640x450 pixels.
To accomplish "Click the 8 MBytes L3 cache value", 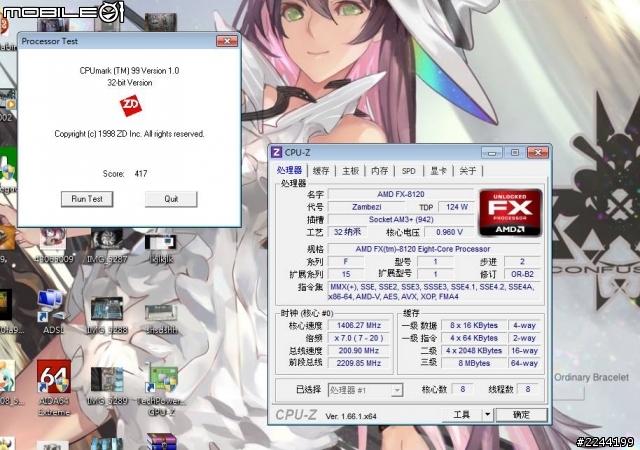I will click(473, 363).
